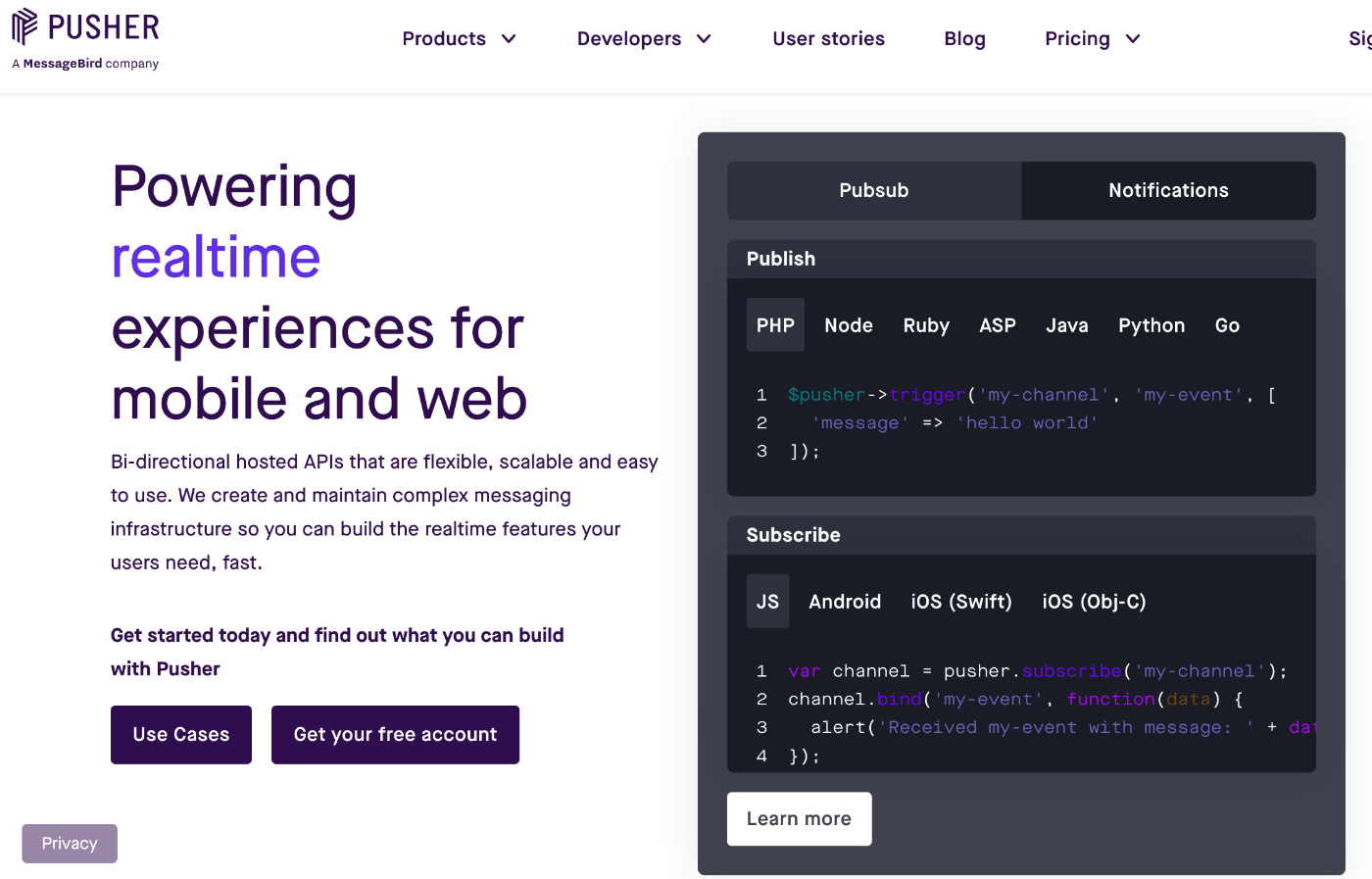Click the Learn more button

(799, 819)
